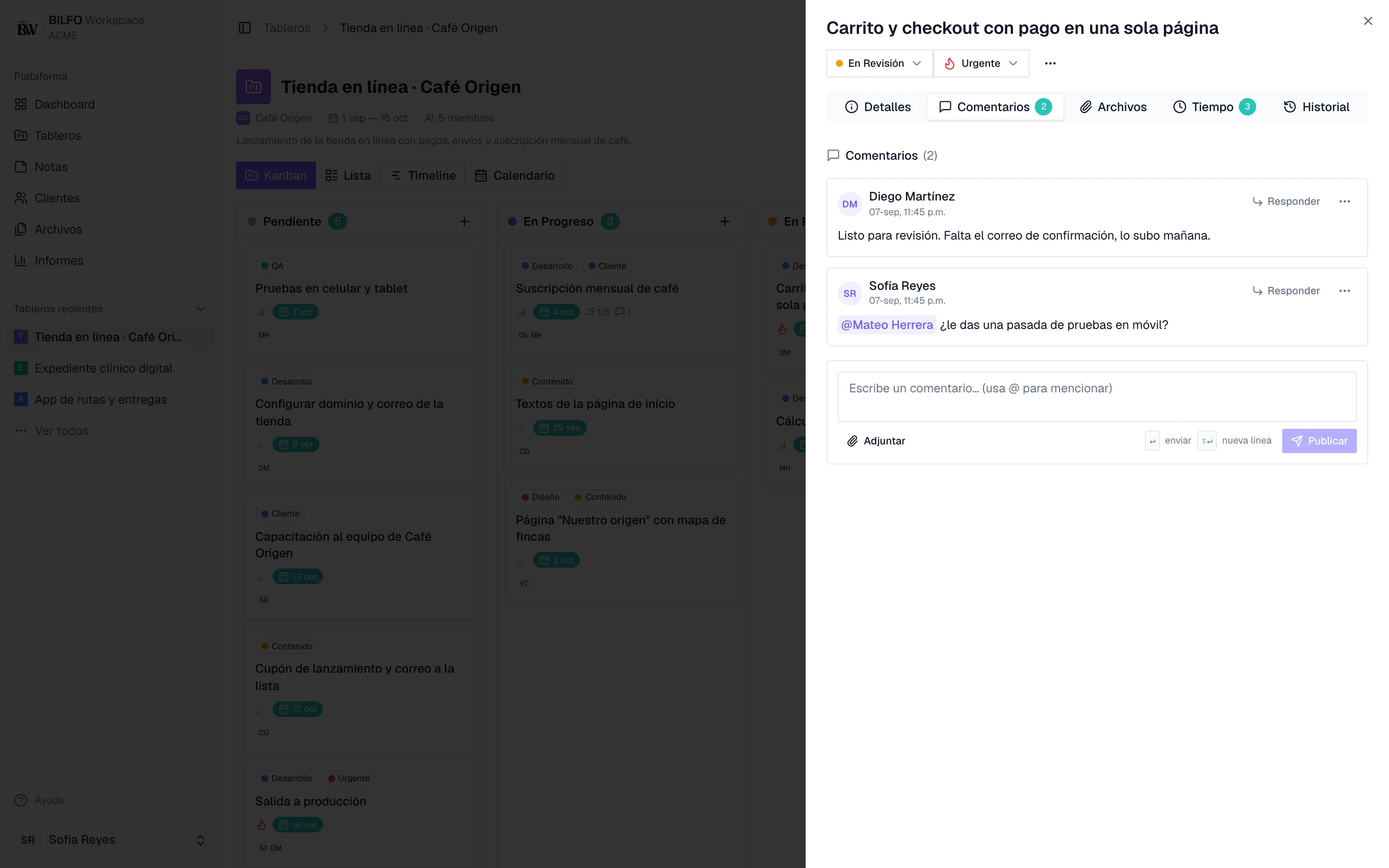Reply to Sofía Reyes's comment
The image size is (1389, 868).
click(1286, 291)
